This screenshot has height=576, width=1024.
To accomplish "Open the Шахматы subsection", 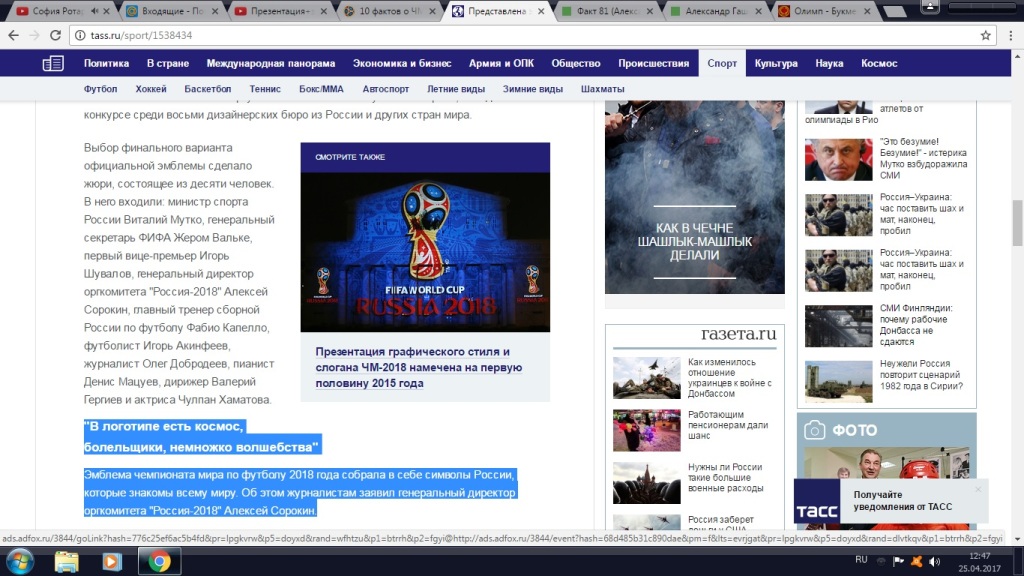I will (x=603, y=89).
